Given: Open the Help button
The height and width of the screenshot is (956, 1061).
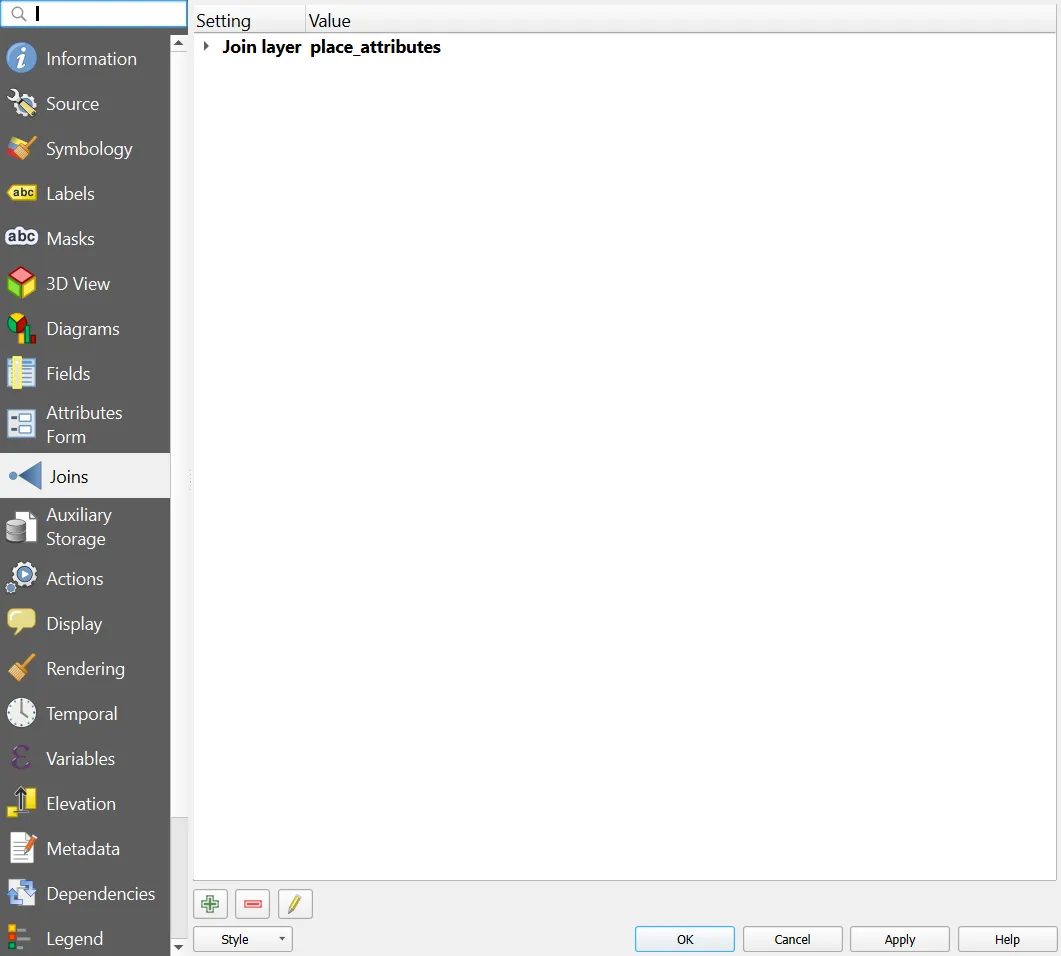Looking at the screenshot, I should pos(1008,939).
